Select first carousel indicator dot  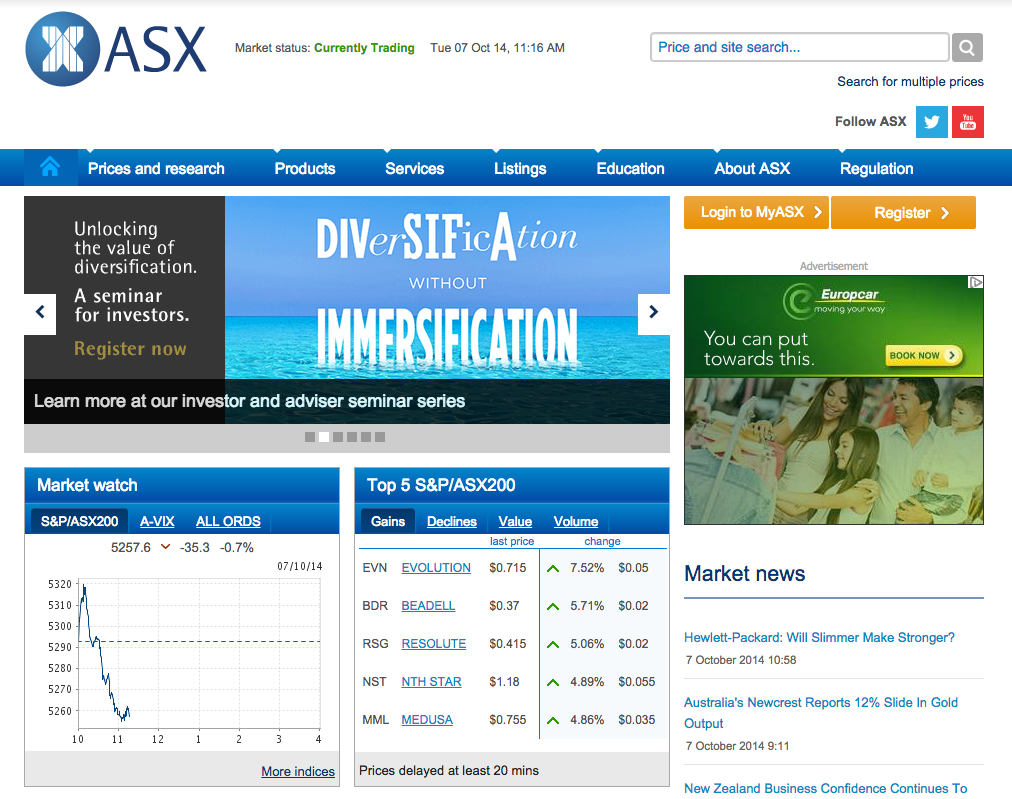point(310,437)
